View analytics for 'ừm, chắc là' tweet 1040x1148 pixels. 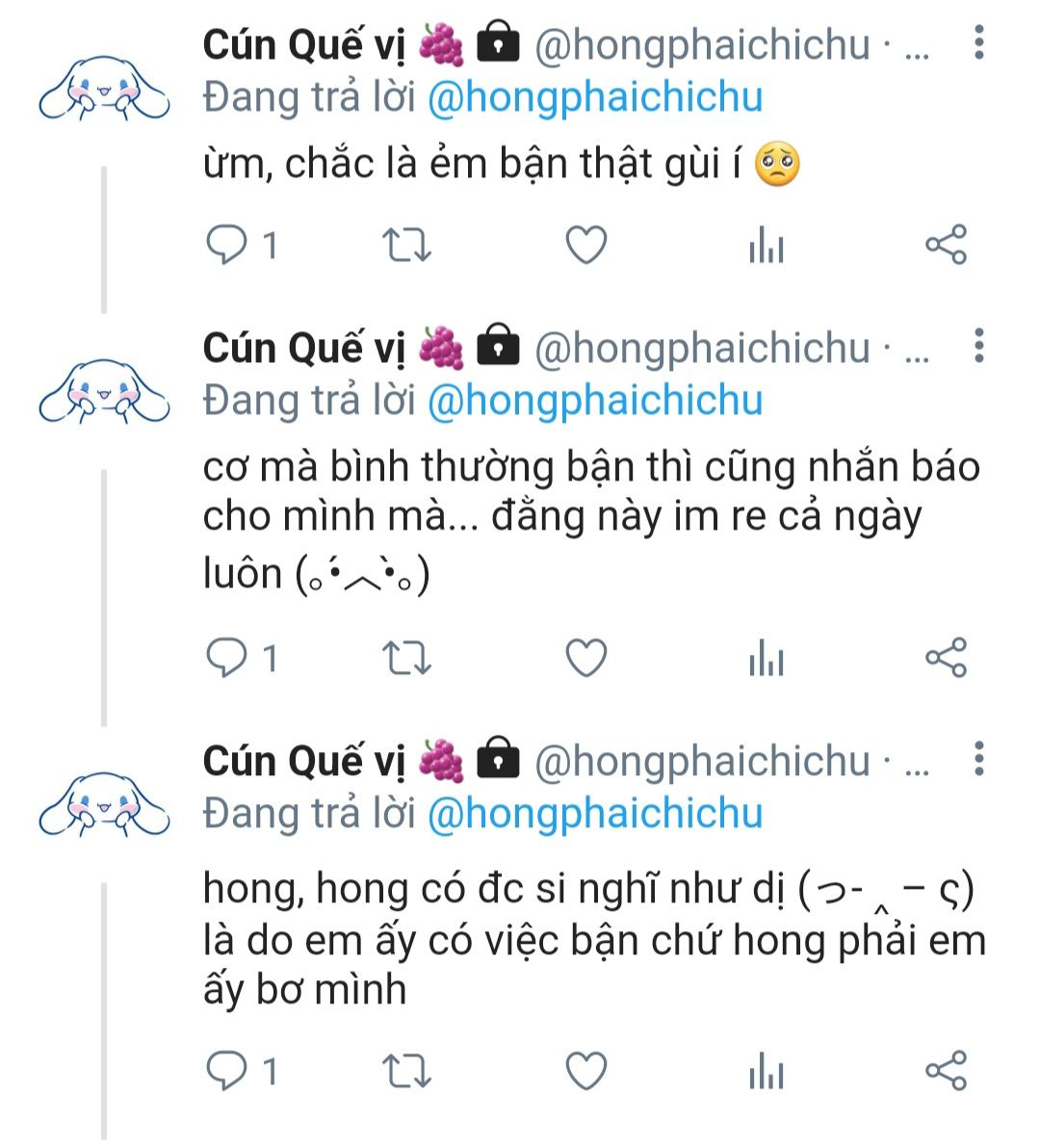pyautogui.click(x=766, y=246)
